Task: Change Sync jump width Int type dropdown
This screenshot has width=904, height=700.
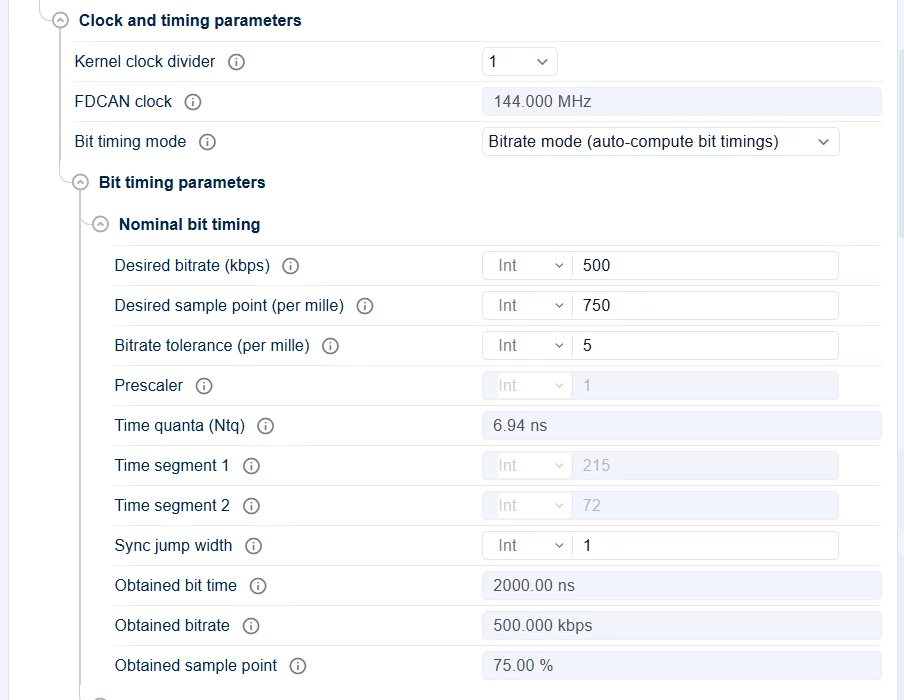Action: coord(528,546)
